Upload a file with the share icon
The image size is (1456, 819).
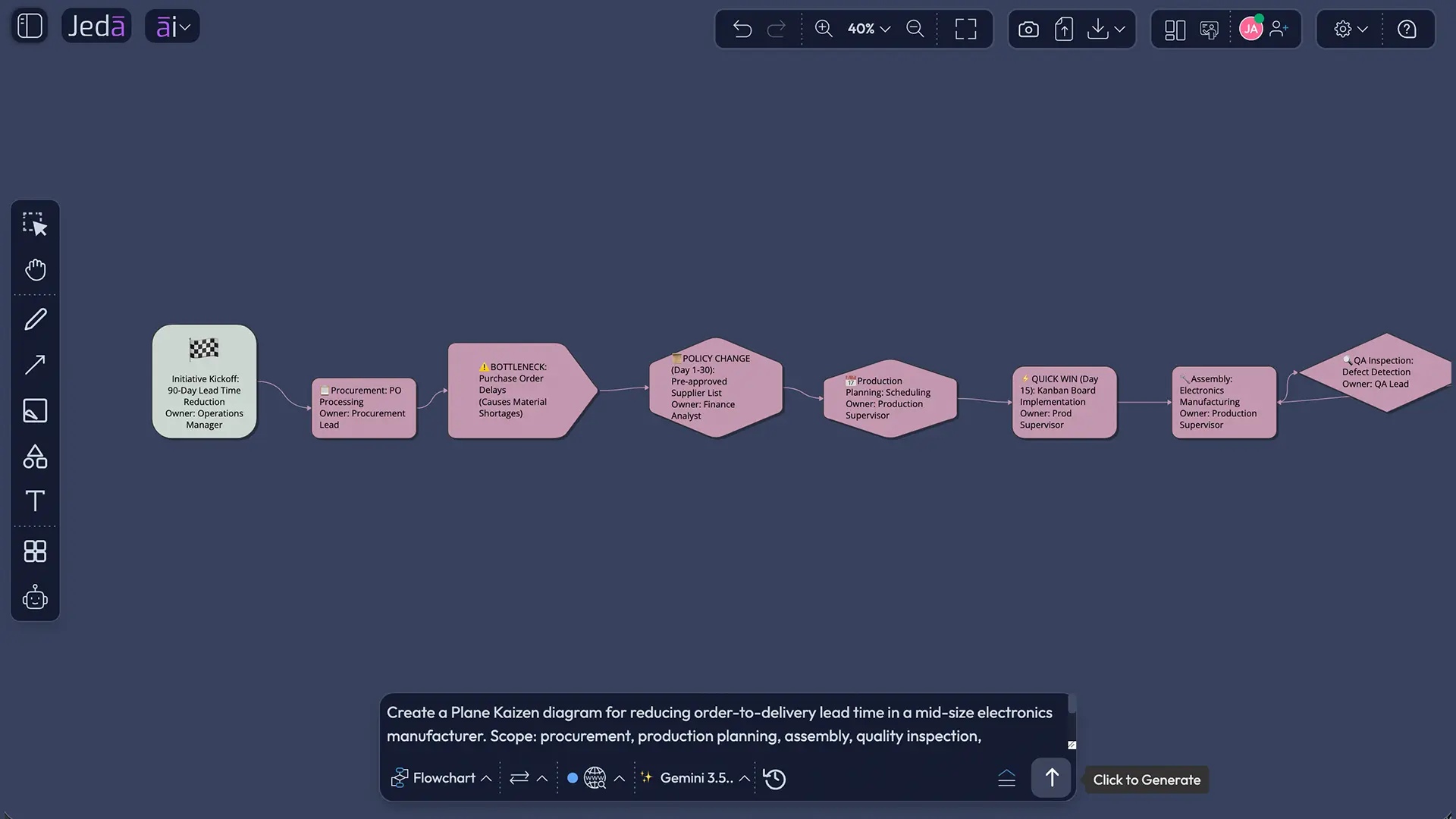pyautogui.click(x=1064, y=30)
